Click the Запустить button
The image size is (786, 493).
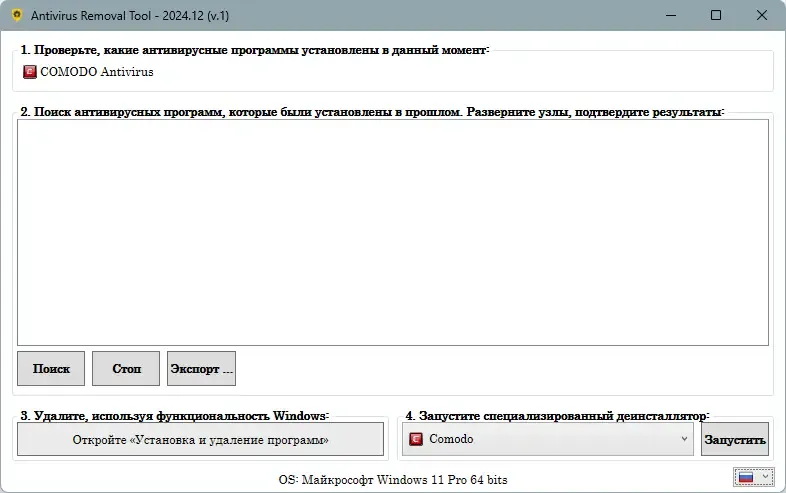(x=734, y=439)
